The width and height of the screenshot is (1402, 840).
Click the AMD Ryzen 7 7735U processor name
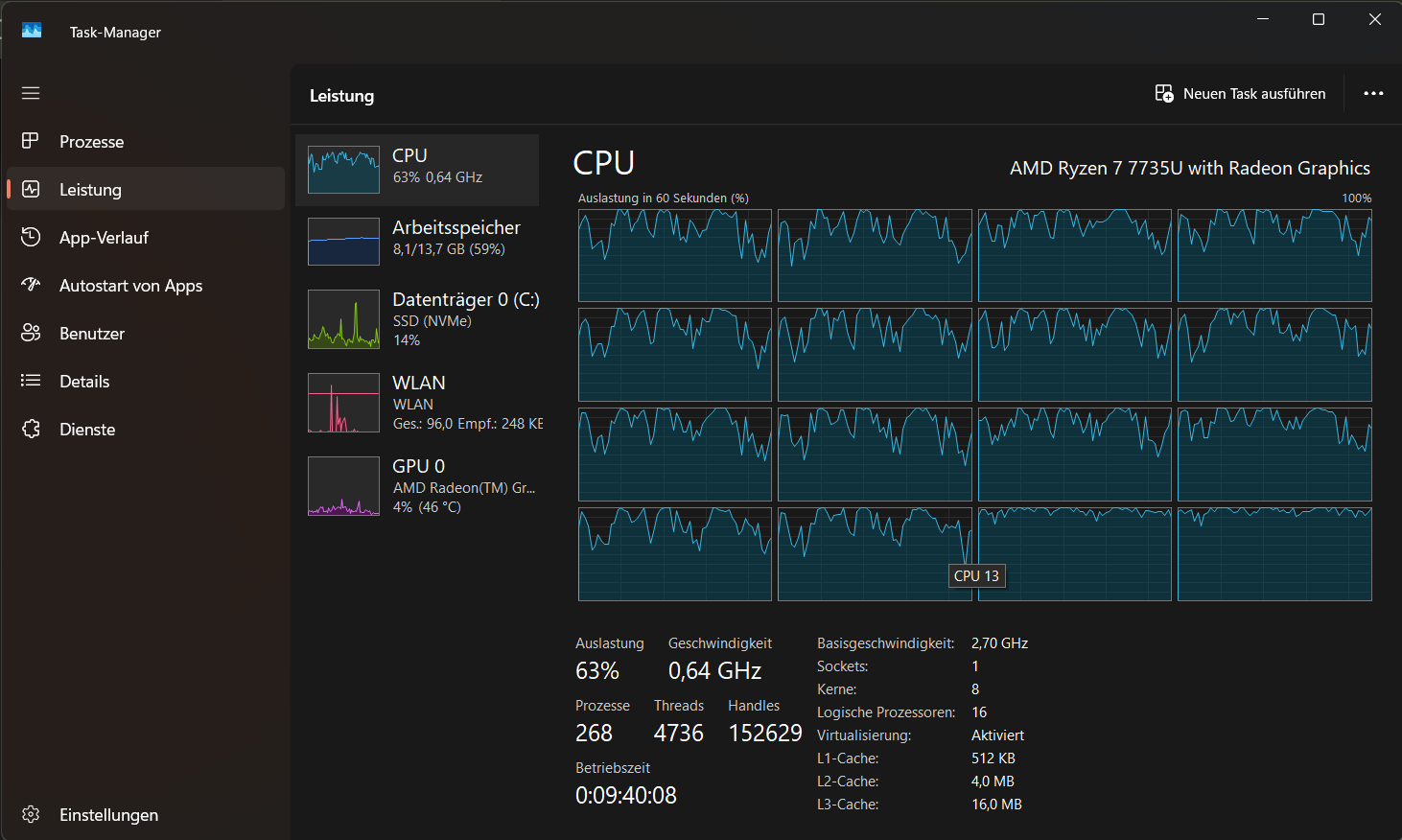[x=1190, y=168]
